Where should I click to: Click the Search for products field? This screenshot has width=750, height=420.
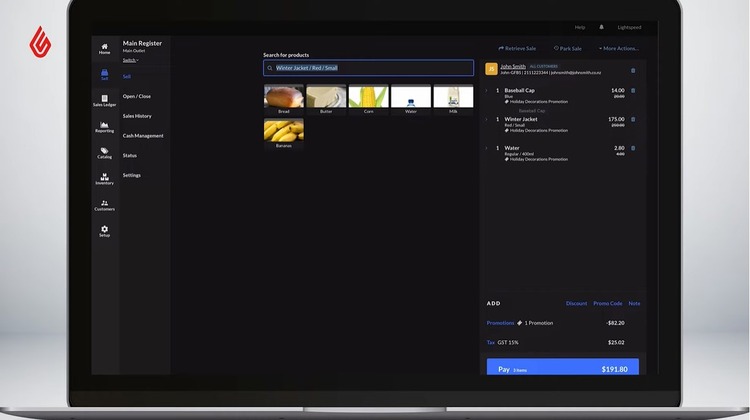coord(368,68)
